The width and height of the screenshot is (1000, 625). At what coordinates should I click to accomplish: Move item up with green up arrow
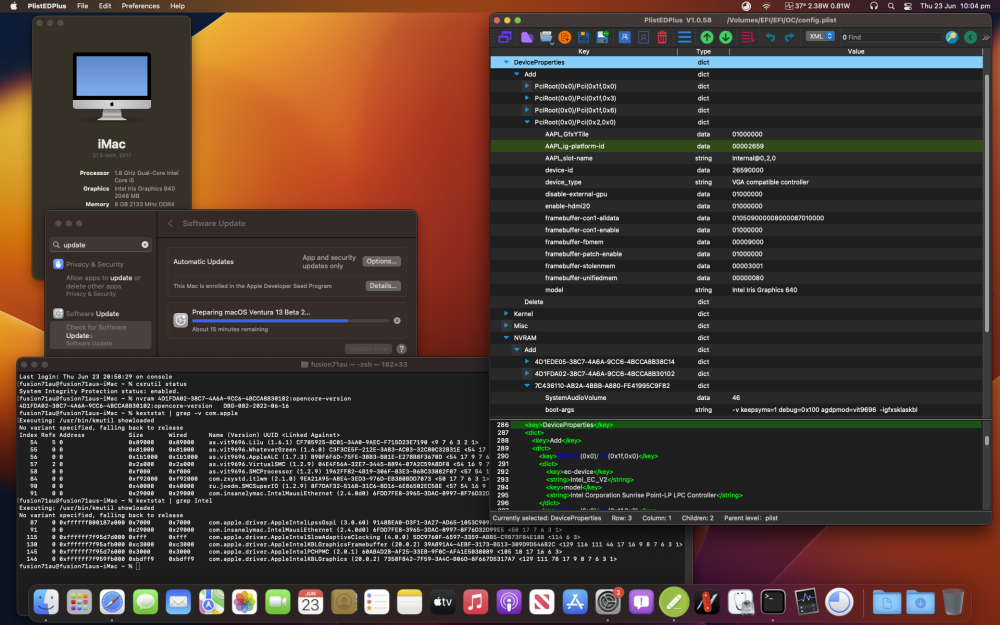707,37
